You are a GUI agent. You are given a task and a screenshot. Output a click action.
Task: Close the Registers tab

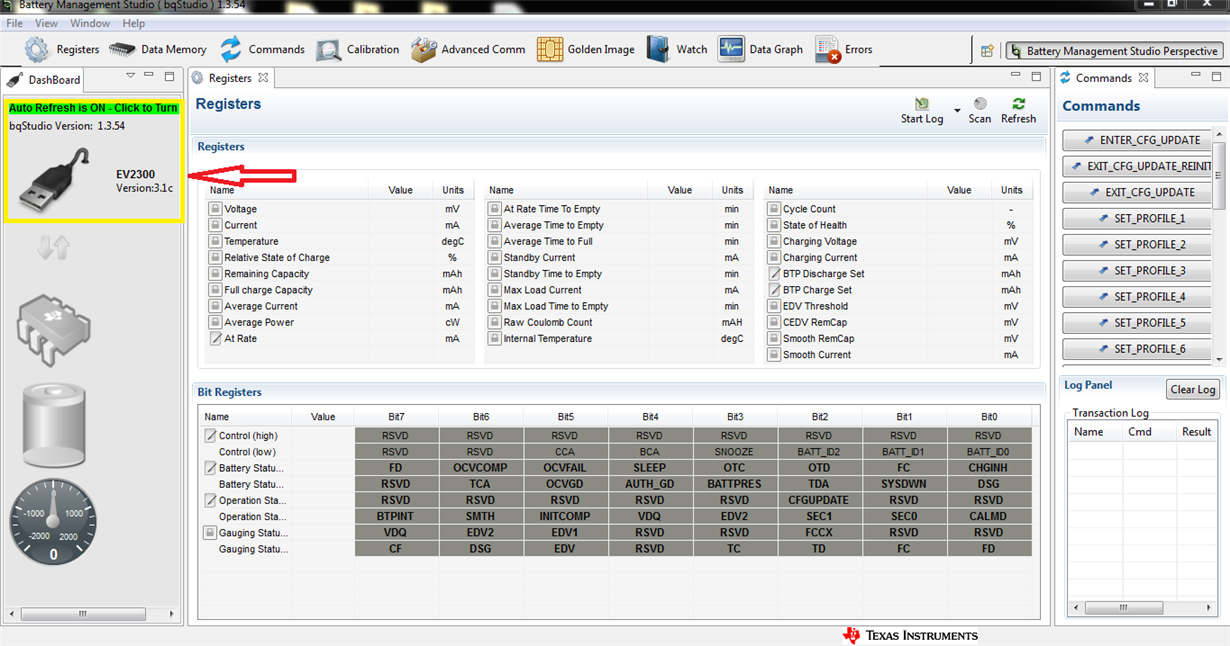pyautogui.click(x=263, y=77)
